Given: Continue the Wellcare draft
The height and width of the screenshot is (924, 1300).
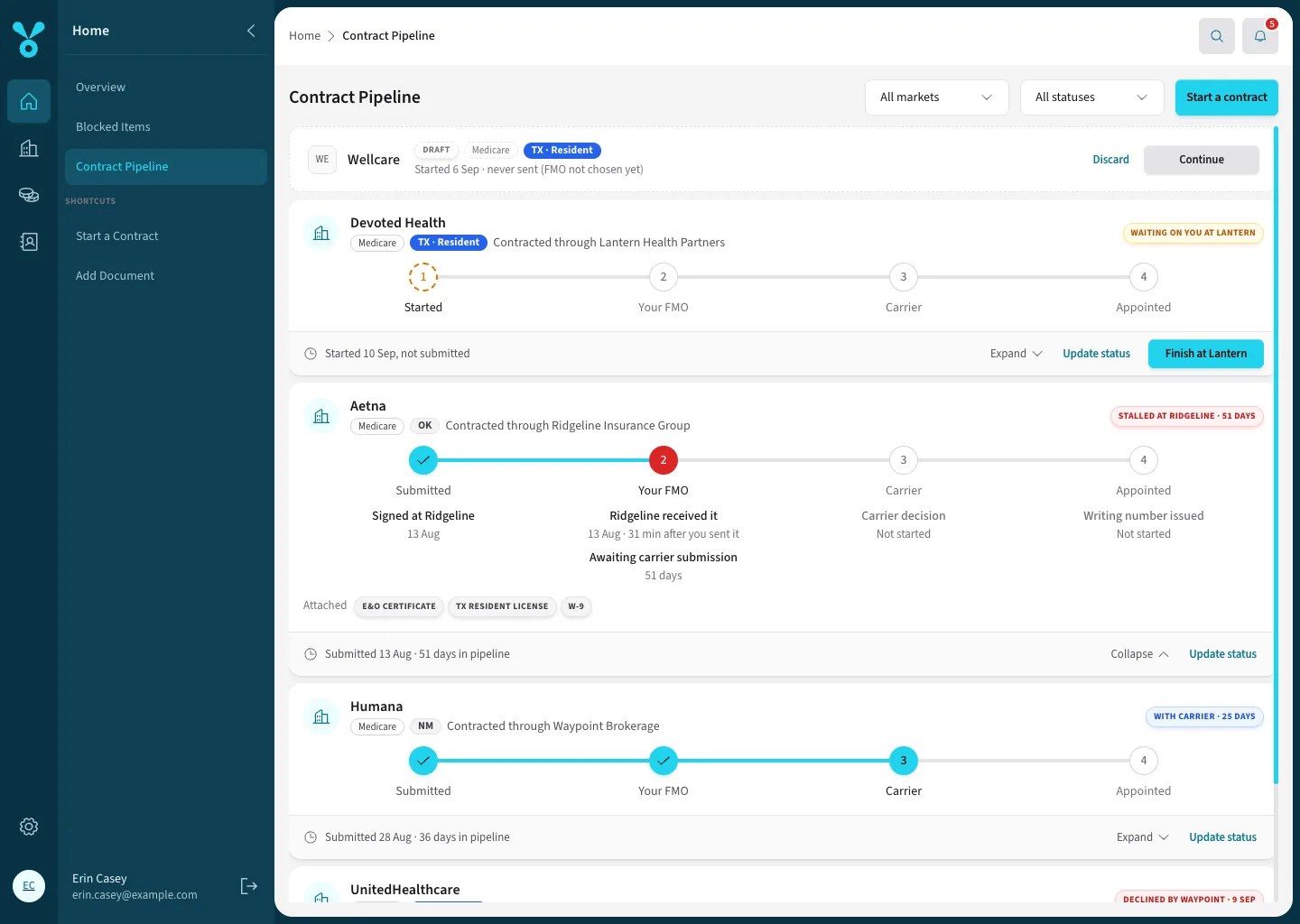Looking at the screenshot, I should [1202, 160].
